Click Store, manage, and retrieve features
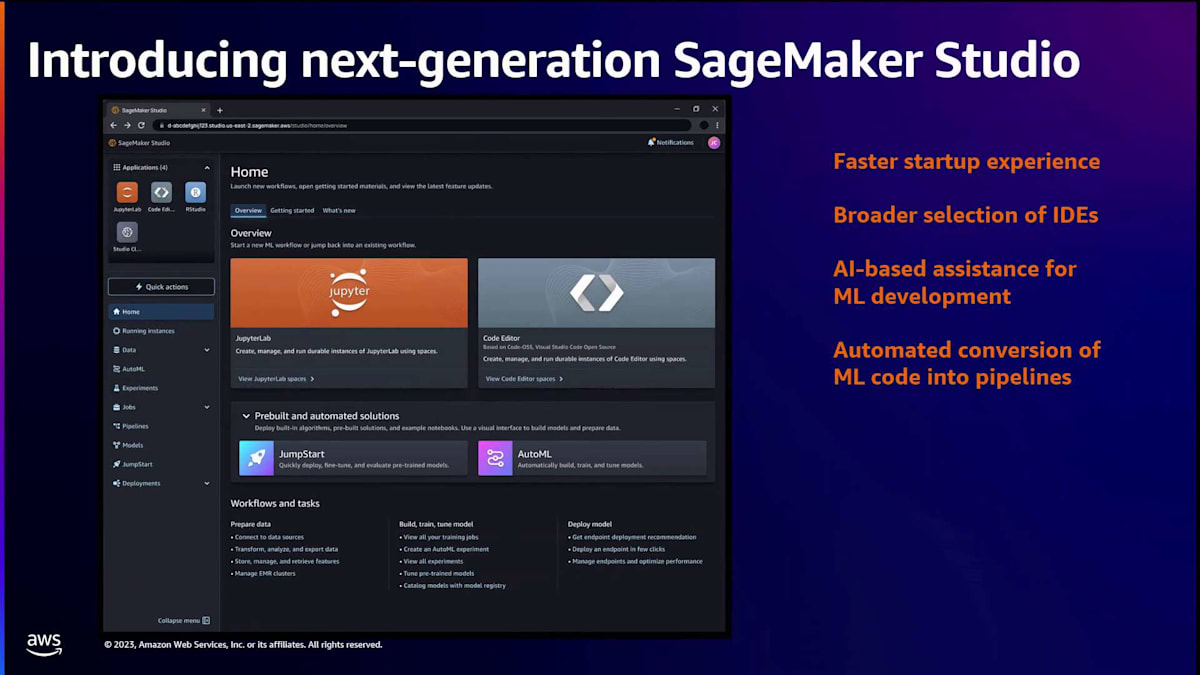 coord(285,561)
